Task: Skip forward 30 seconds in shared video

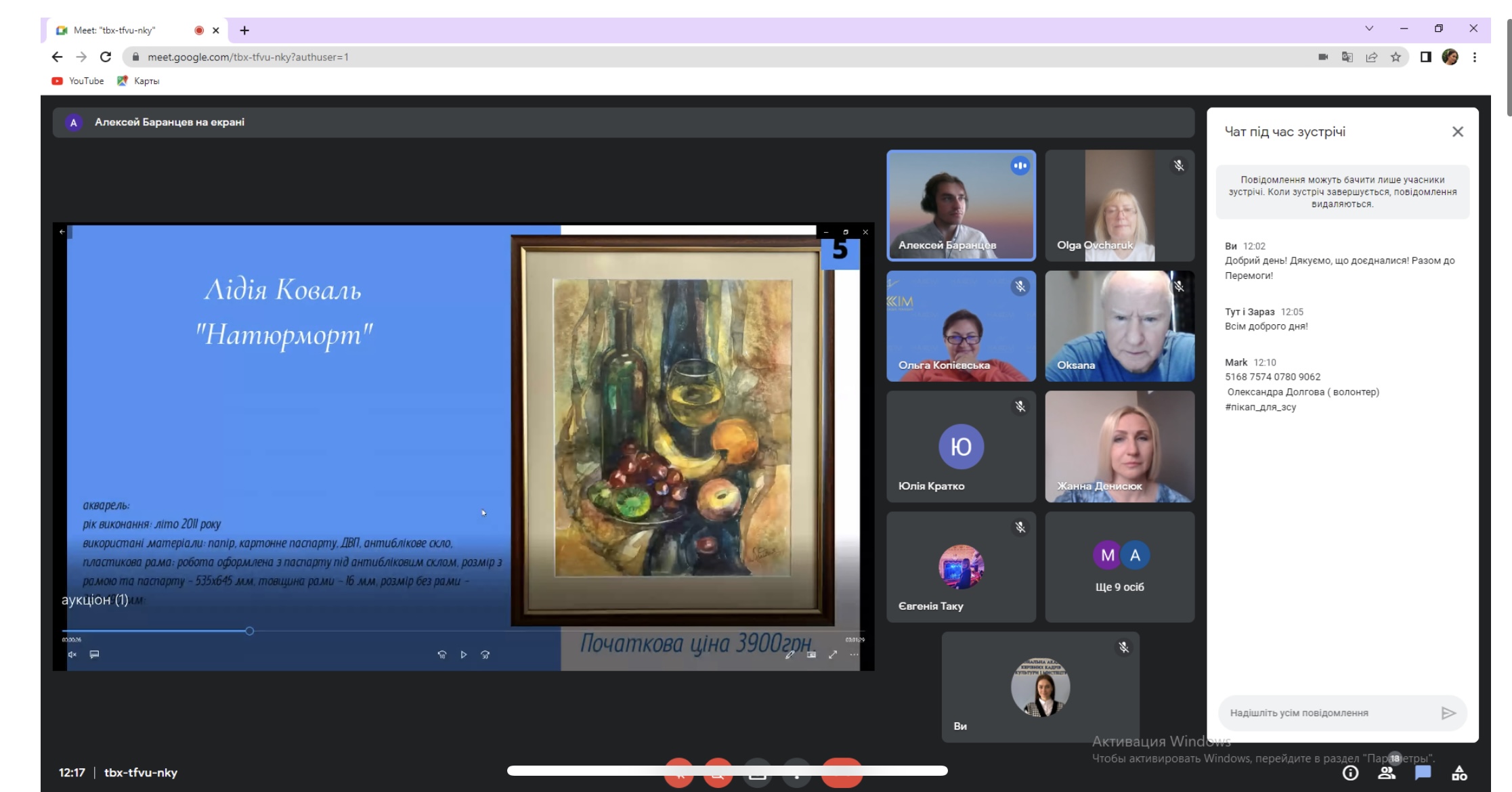Action: pos(485,655)
